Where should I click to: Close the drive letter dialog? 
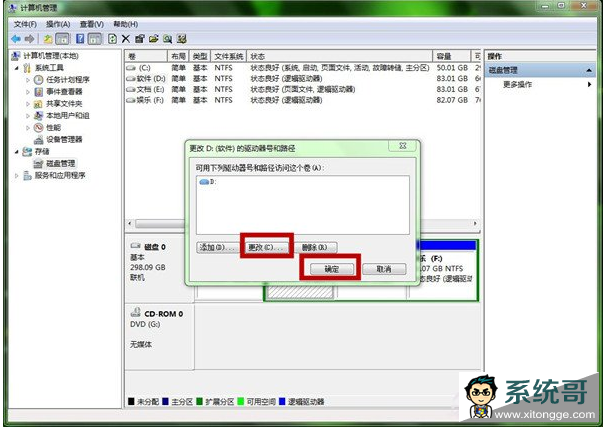pyautogui.click(x=403, y=146)
